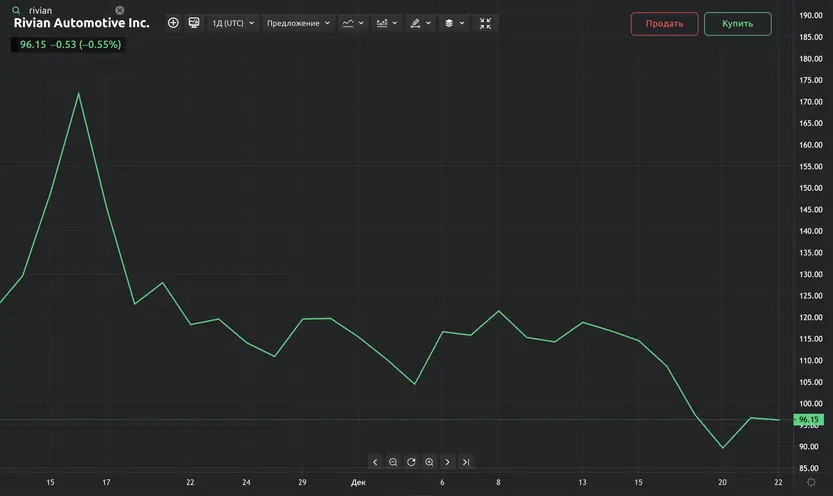Expand the Предложение price type dropdown

[298, 23]
